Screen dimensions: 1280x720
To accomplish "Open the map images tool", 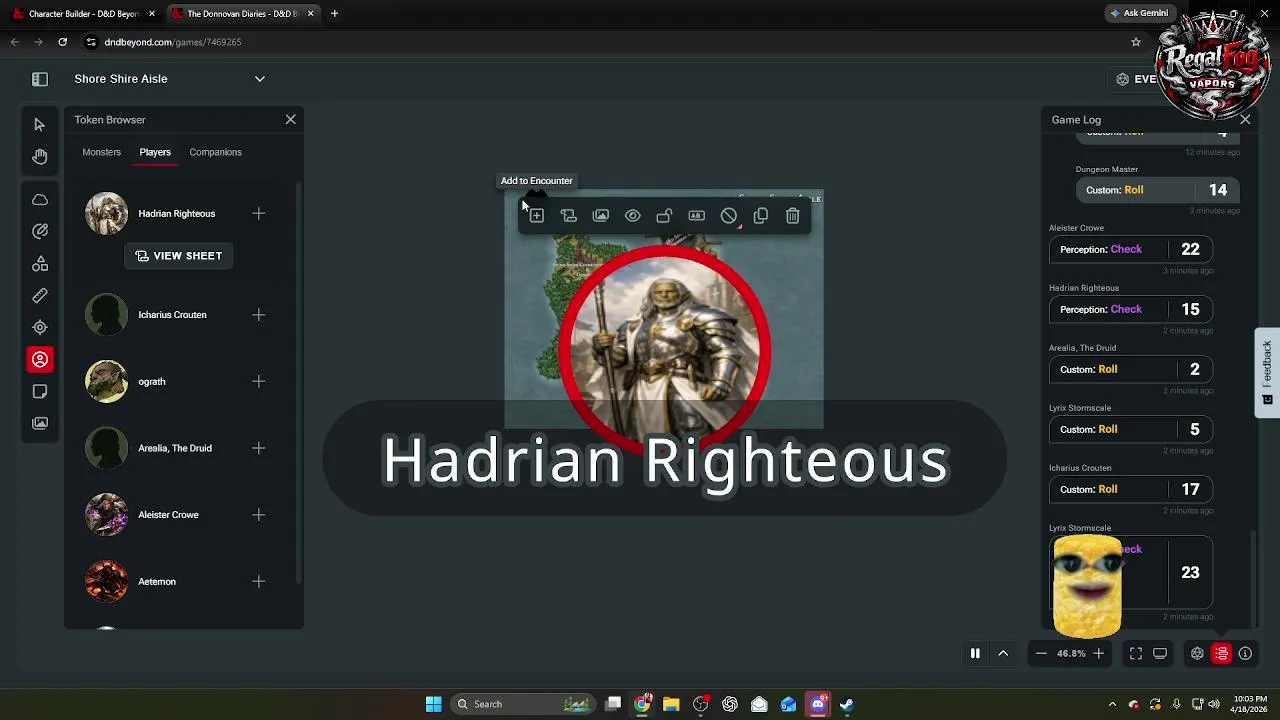I will (40, 423).
